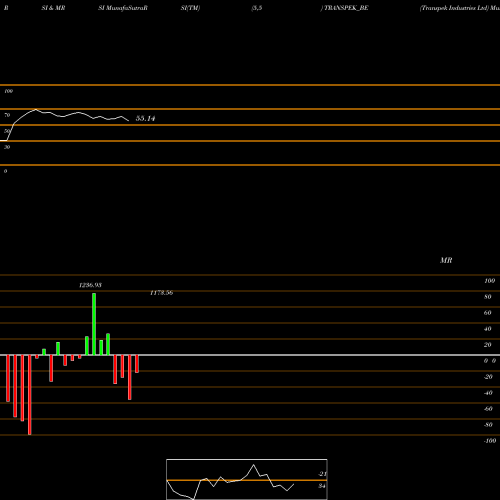Screen dimensions: 500x500
Task: Click the MR panel title label
Action: coord(446,260)
